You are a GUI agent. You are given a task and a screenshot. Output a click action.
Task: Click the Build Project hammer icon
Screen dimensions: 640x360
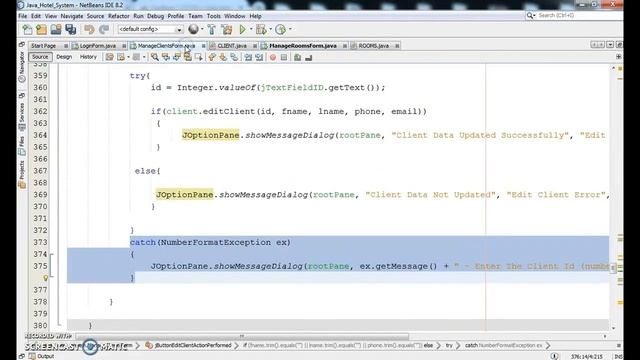coord(211,29)
